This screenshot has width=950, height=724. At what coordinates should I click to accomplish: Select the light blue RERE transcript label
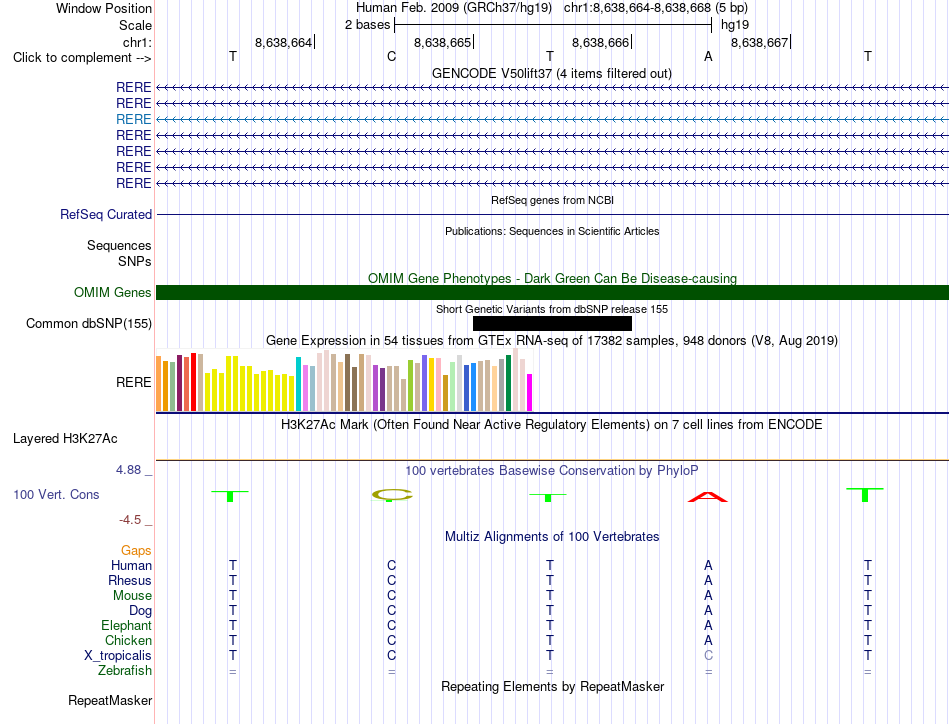click(x=133, y=119)
